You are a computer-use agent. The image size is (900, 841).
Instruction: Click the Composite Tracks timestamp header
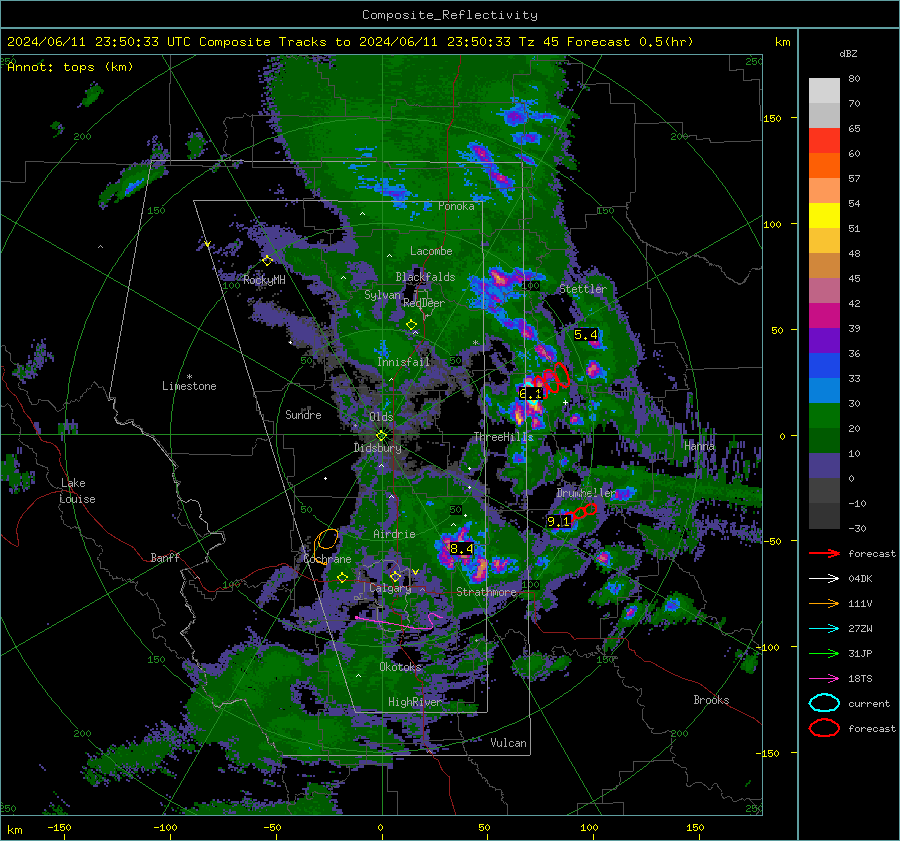[350, 42]
